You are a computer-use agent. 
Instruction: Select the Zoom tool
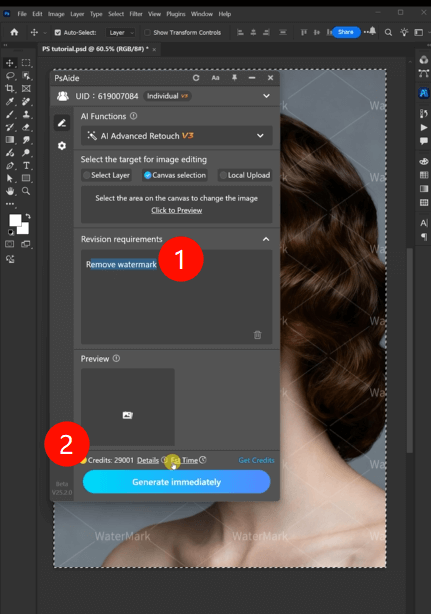(x=26, y=191)
